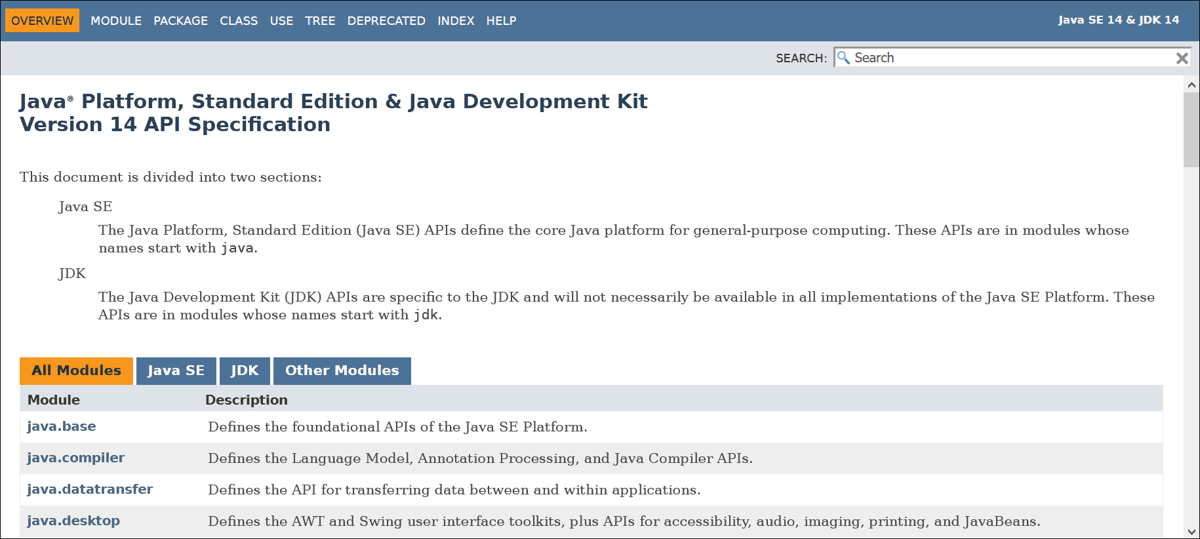Select CLASS in the top navigation bar
Viewport: 1200px width, 539px height.
click(239, 20)
